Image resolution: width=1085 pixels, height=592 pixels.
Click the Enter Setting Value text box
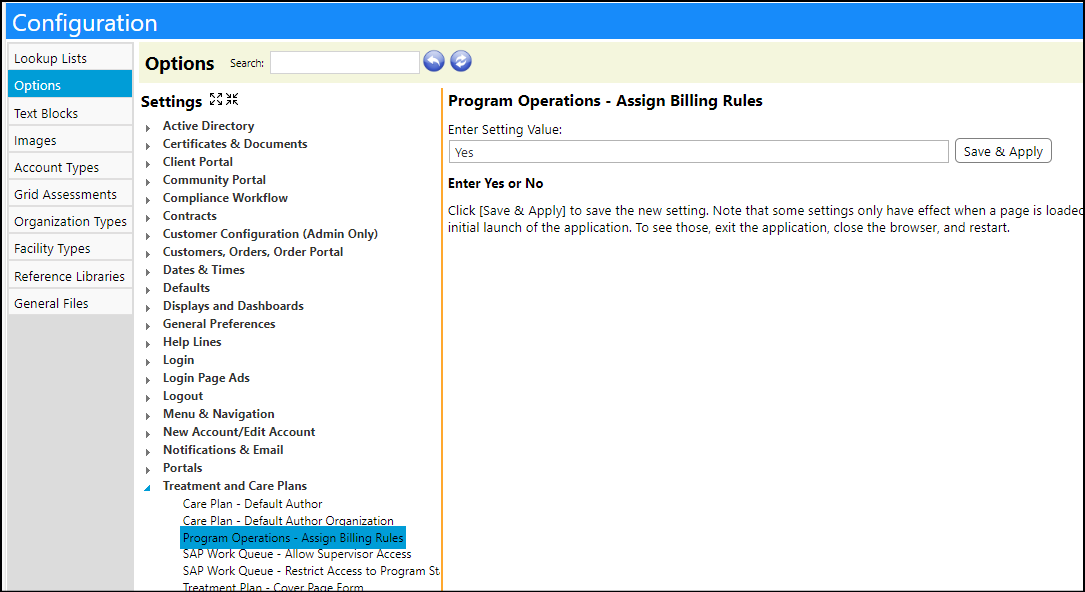(698, 152)
